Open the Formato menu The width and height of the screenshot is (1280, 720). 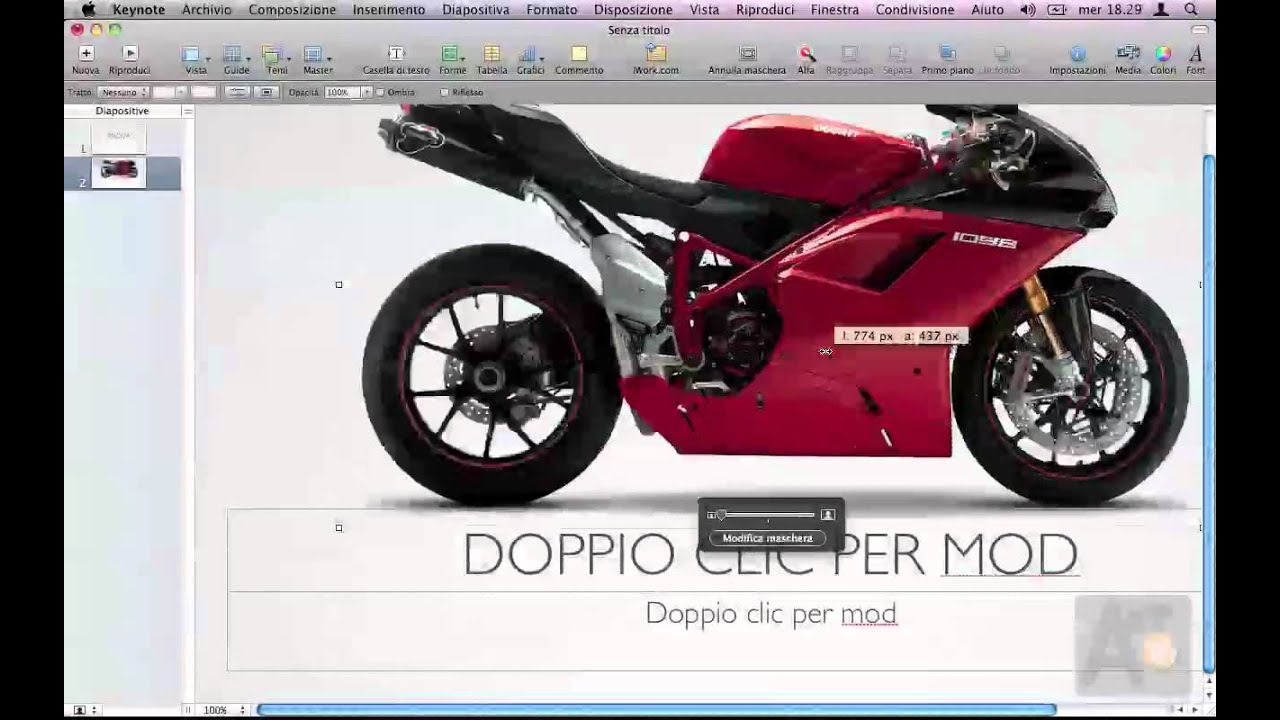point(551,9)
